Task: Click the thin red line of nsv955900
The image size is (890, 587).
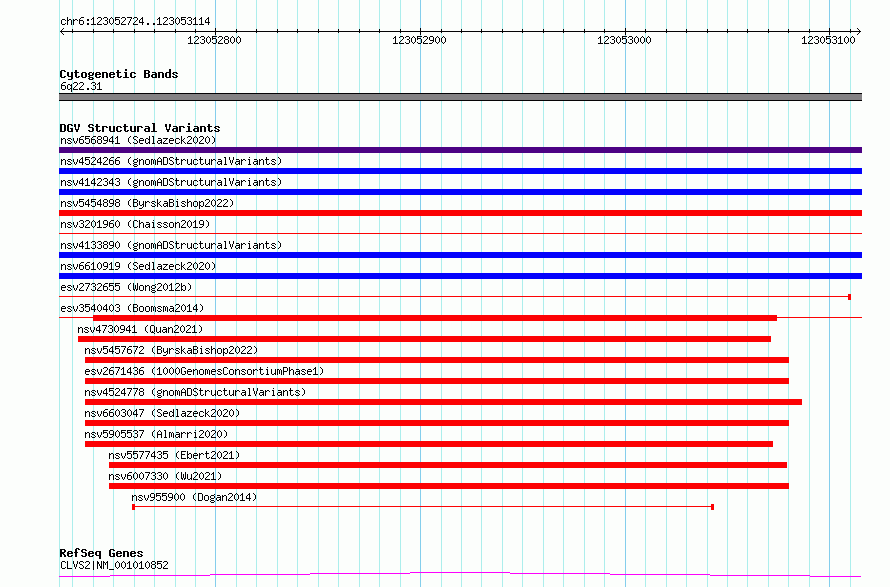Action: pyautogui.click(x=423, y=506)
